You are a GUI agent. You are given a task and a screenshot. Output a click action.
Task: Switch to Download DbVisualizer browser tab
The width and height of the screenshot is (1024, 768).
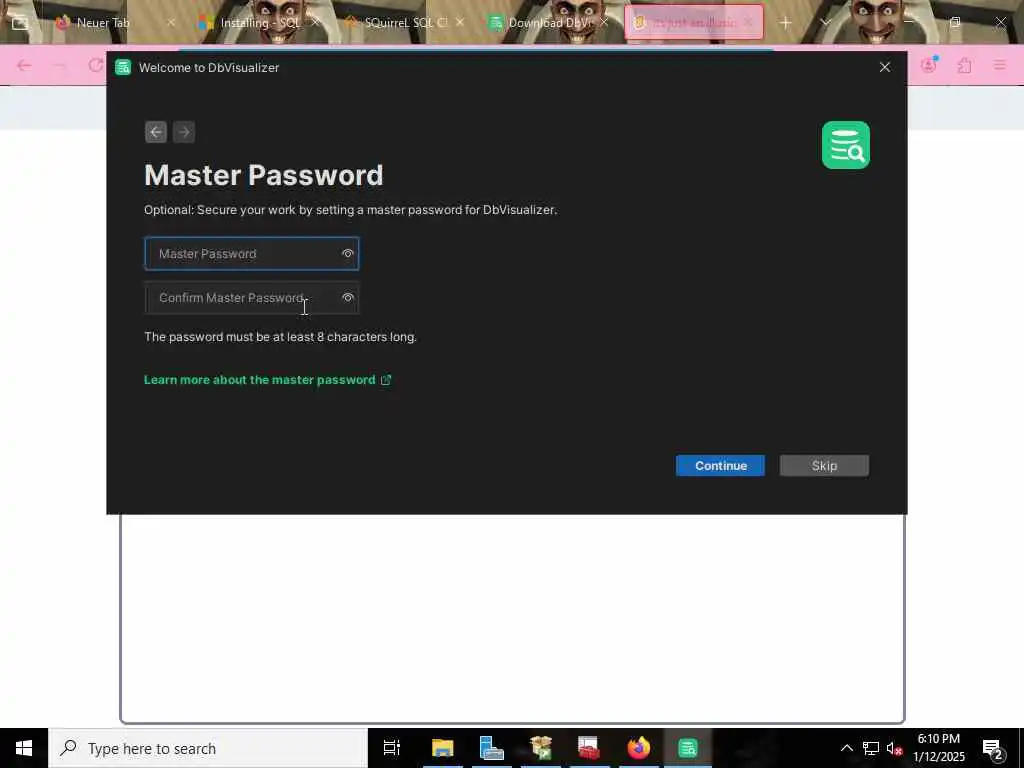(x=549, y=23)
